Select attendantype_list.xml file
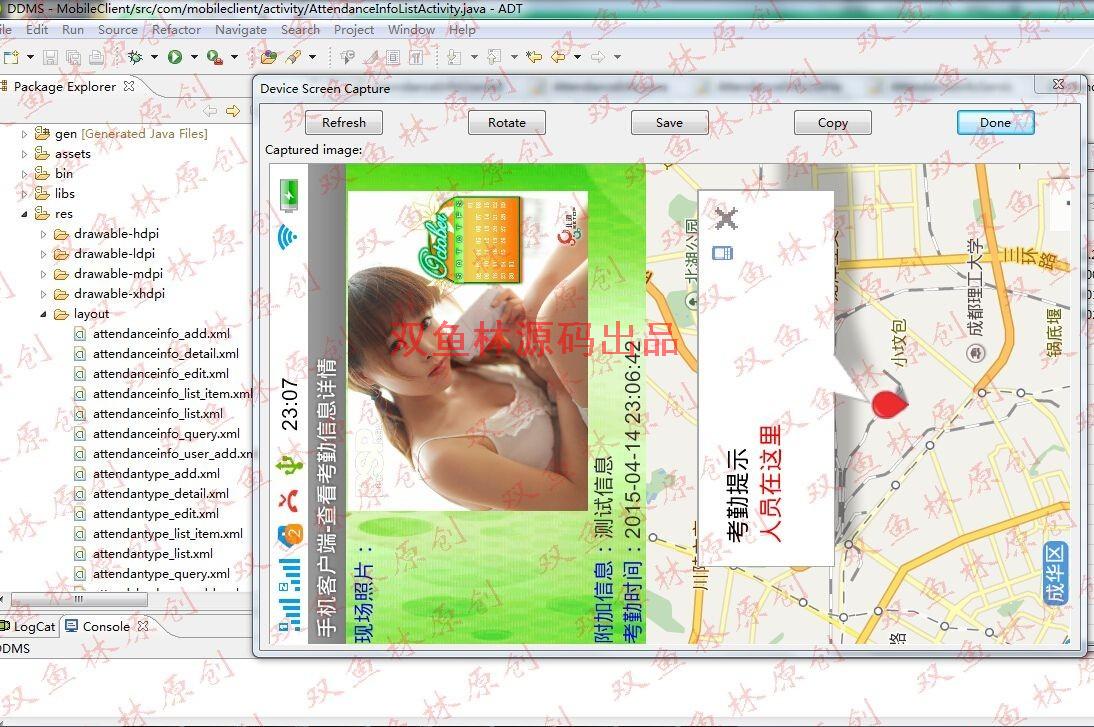Screen dimensions: 1094x727 [153, 554]
